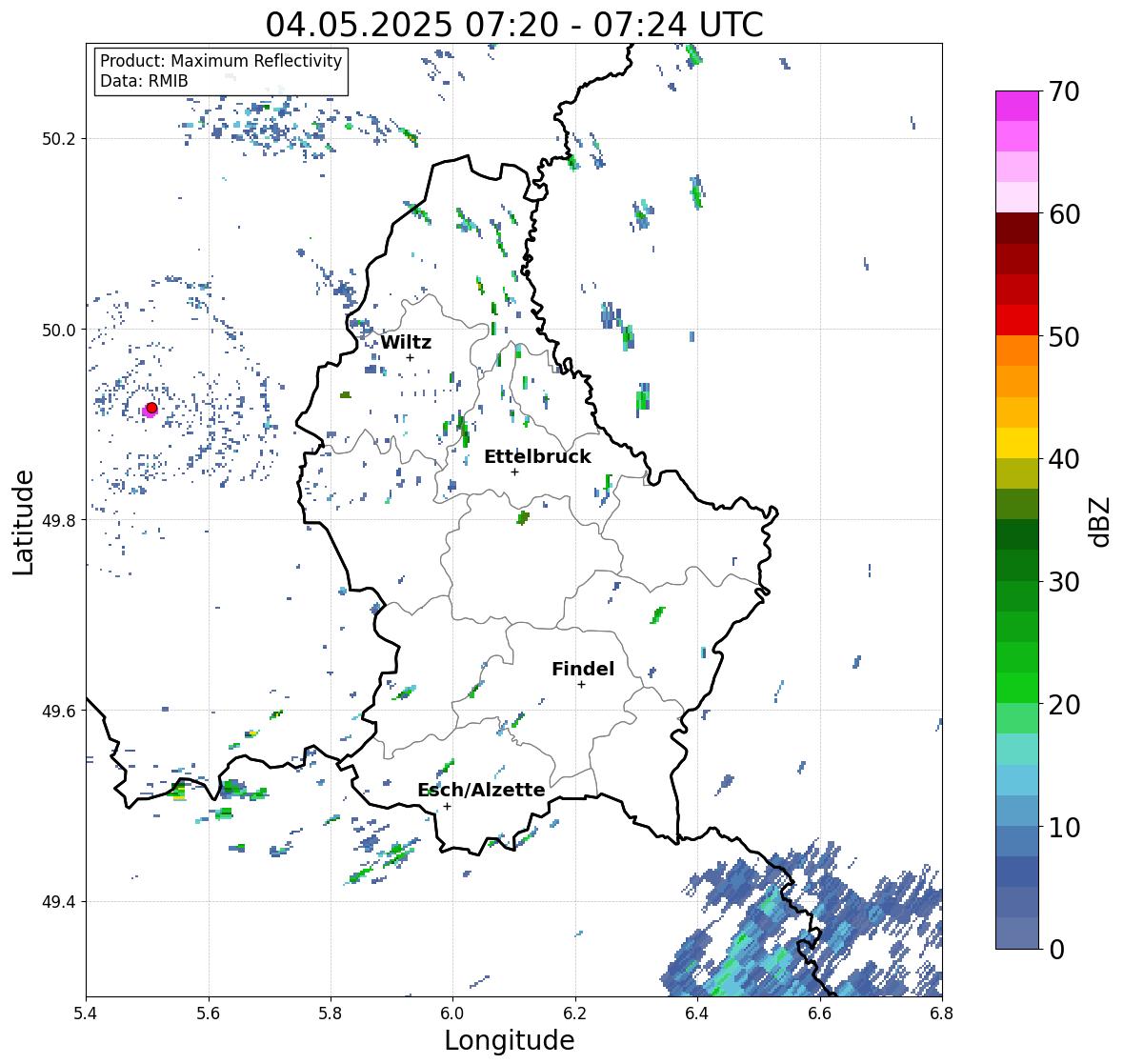Click the colorbar tick value 60
Image resolution: width=1123 pixels, height=1064 pixels.
[1064, 214]
